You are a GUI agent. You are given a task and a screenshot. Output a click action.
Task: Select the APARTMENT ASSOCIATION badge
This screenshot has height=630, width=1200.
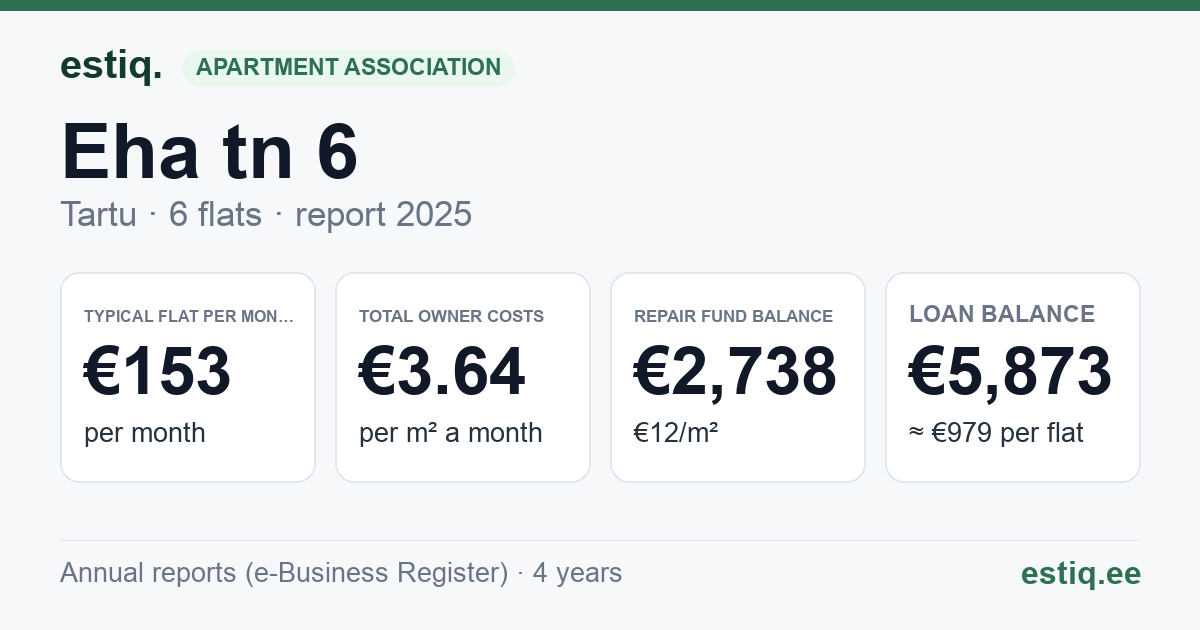pyautogui.click(x=348, y=68)
